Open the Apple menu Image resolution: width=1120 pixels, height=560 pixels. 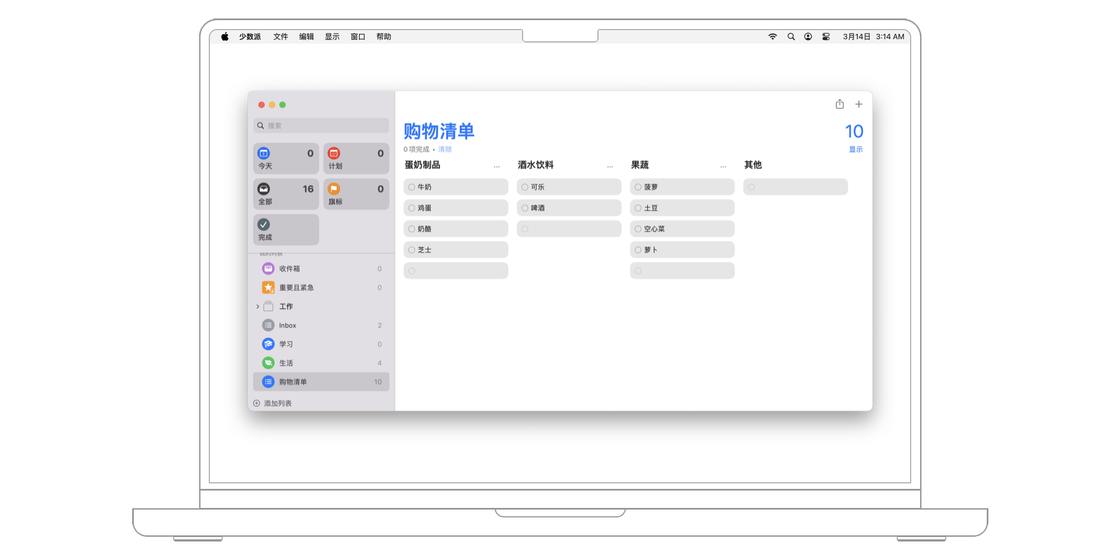click(224, 36)
